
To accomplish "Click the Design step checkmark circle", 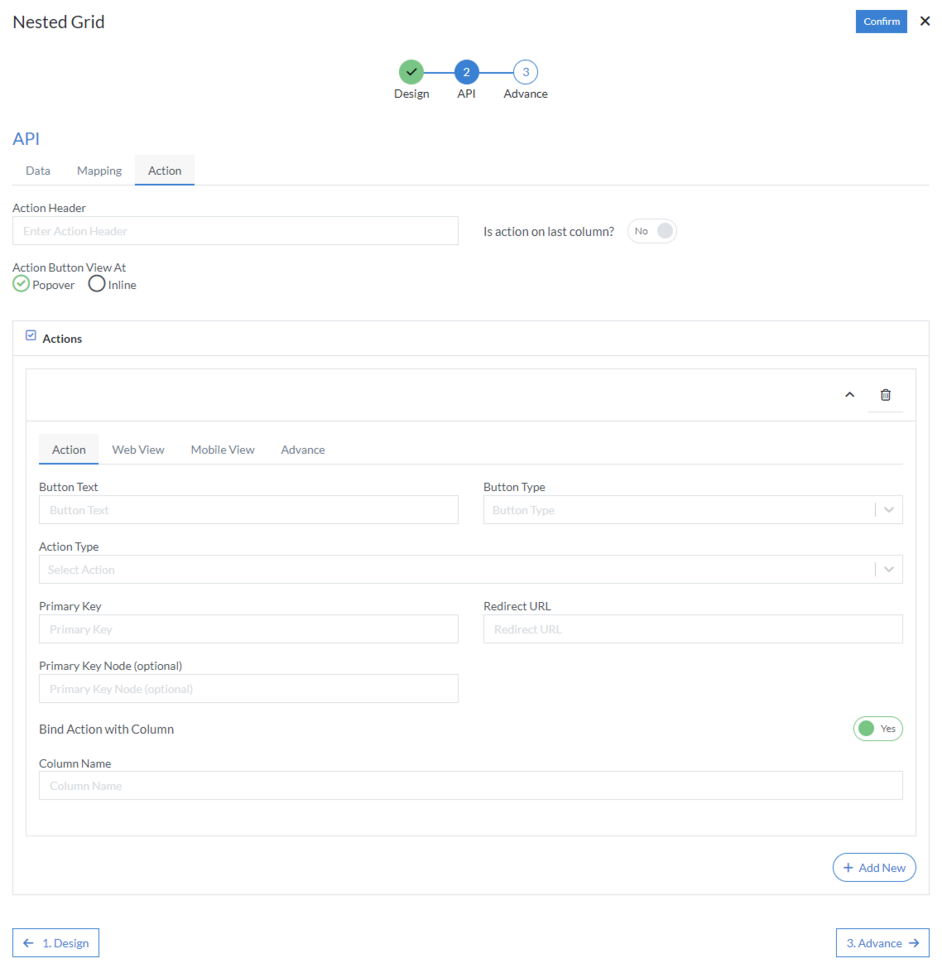I will [411, 72].
